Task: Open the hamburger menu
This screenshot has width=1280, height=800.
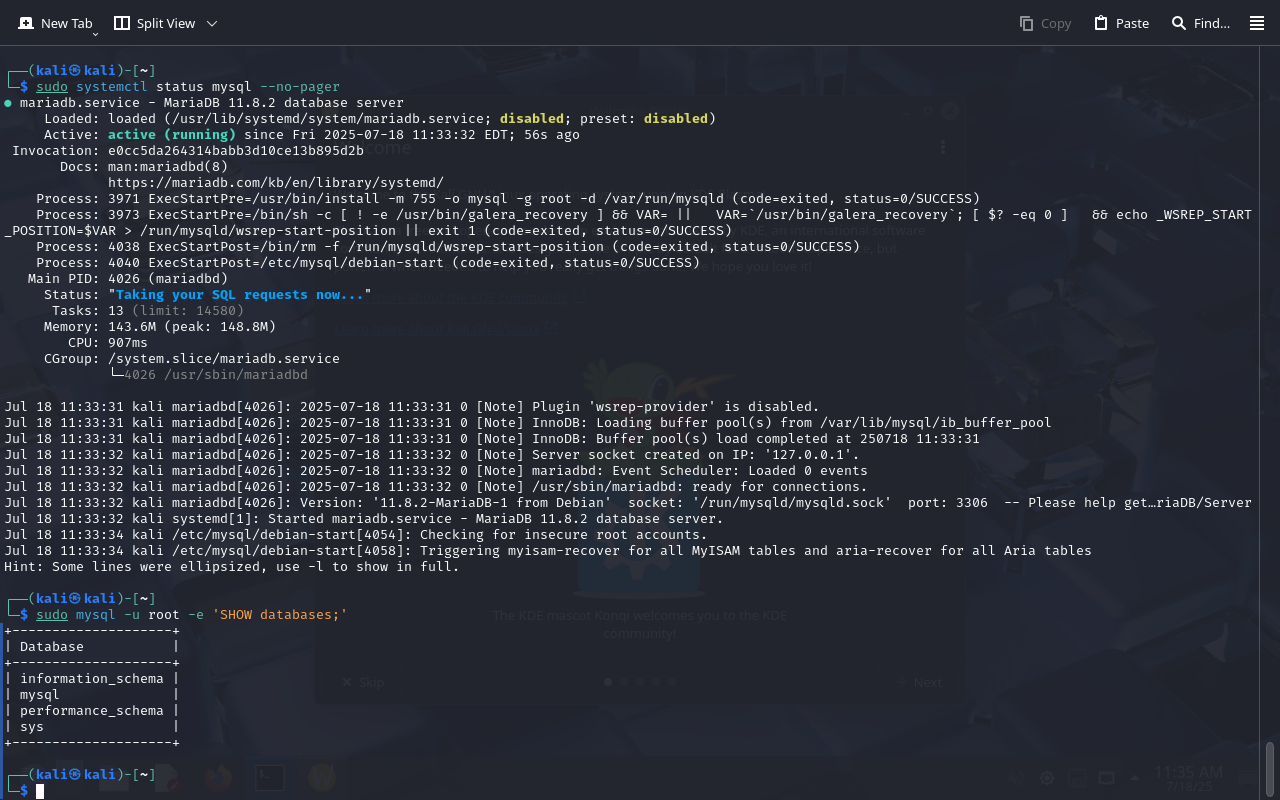Action: (1257, 23)
